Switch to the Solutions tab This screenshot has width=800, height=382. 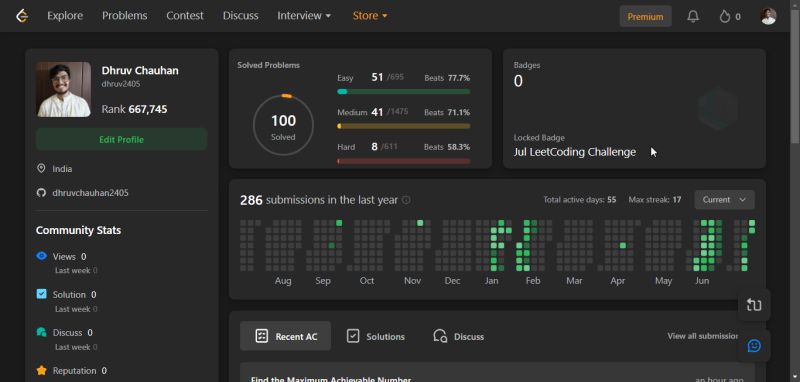tap(376, 336)
